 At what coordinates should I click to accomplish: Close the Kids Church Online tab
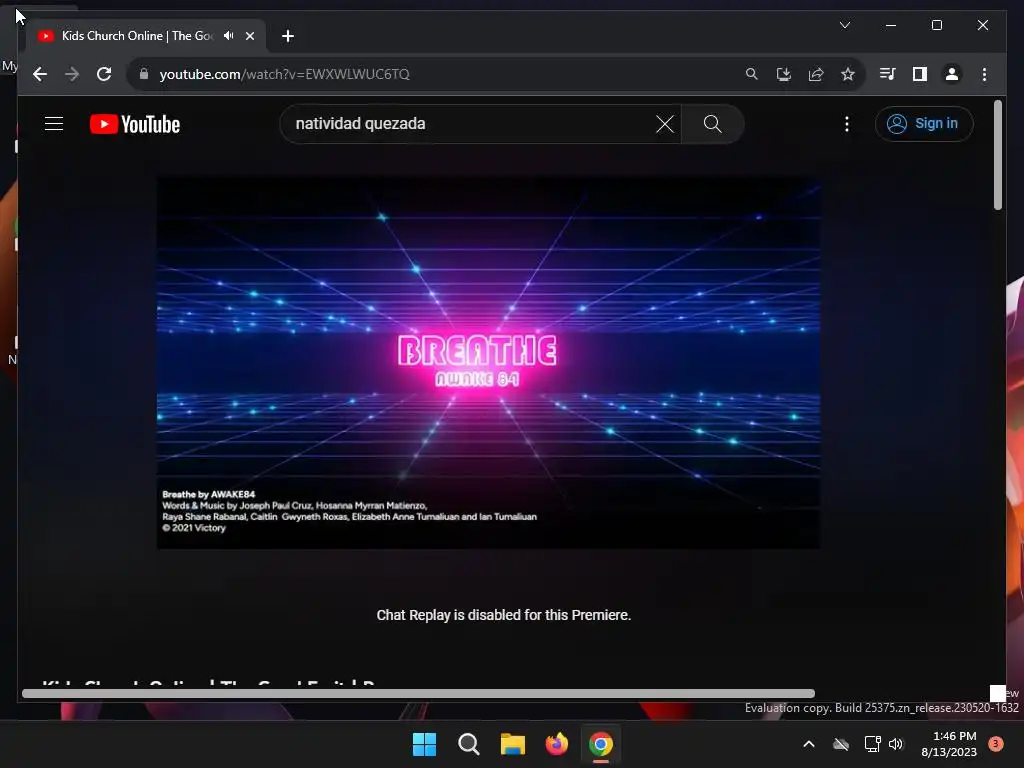click(250, 36)
